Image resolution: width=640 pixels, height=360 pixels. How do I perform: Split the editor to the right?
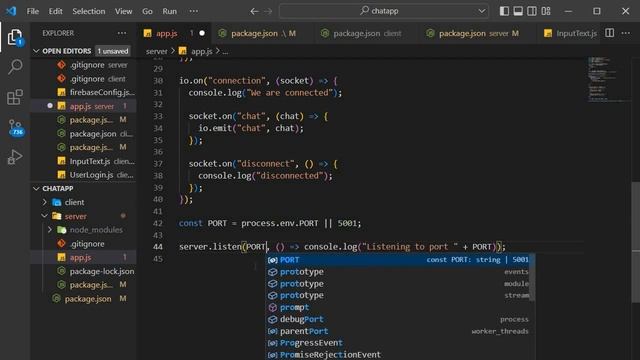pos(609,33)
